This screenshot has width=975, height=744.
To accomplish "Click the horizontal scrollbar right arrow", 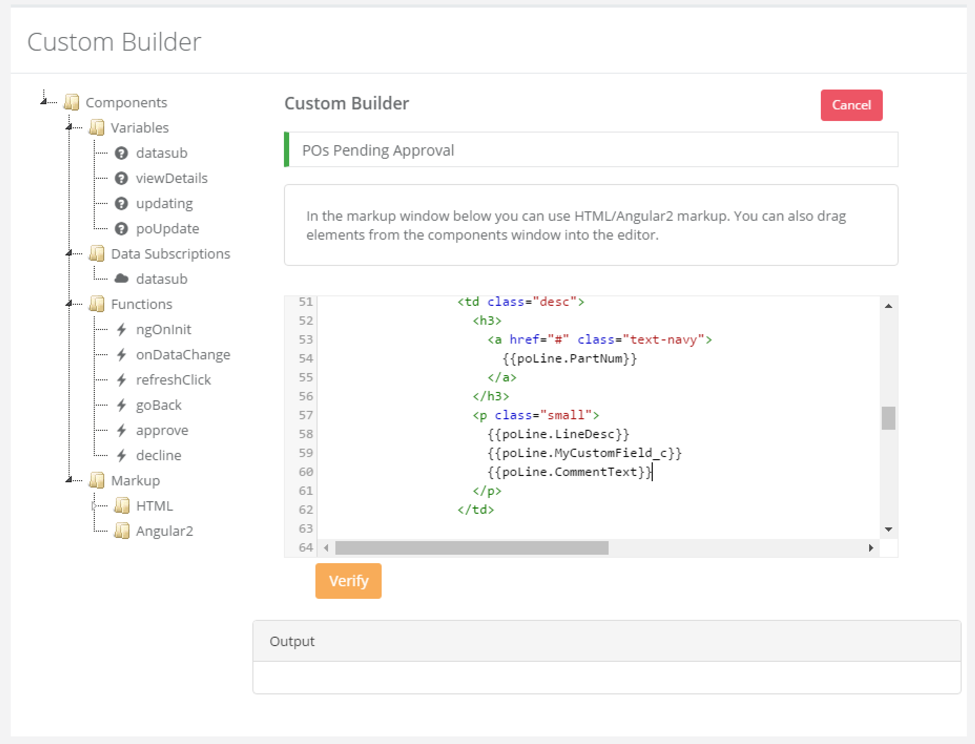I will (871, 548).
